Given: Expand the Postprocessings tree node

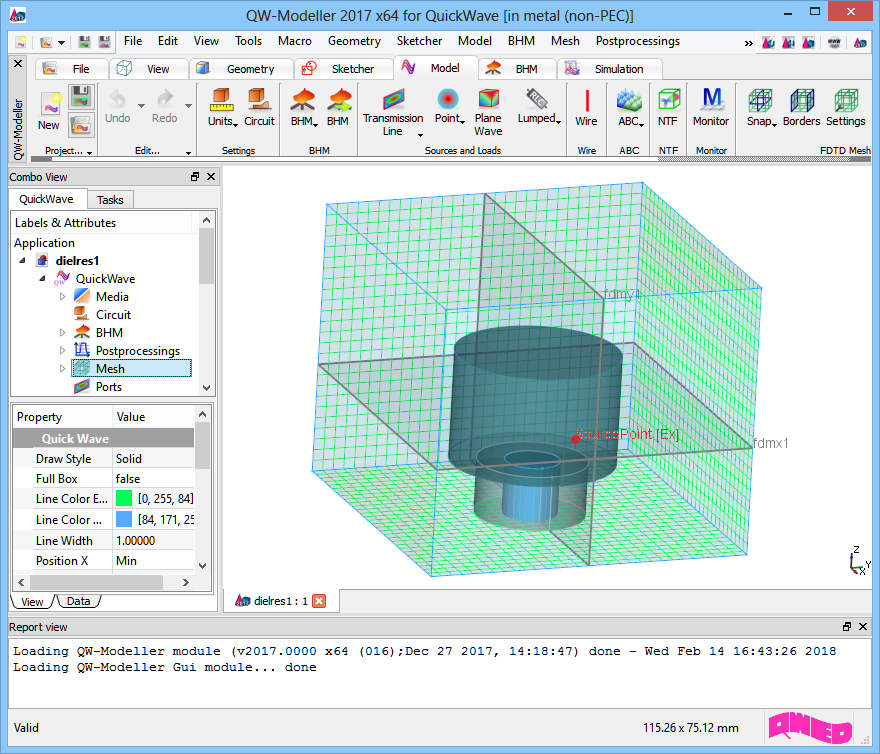Looking at the screenshot, I should coord(62,351).
